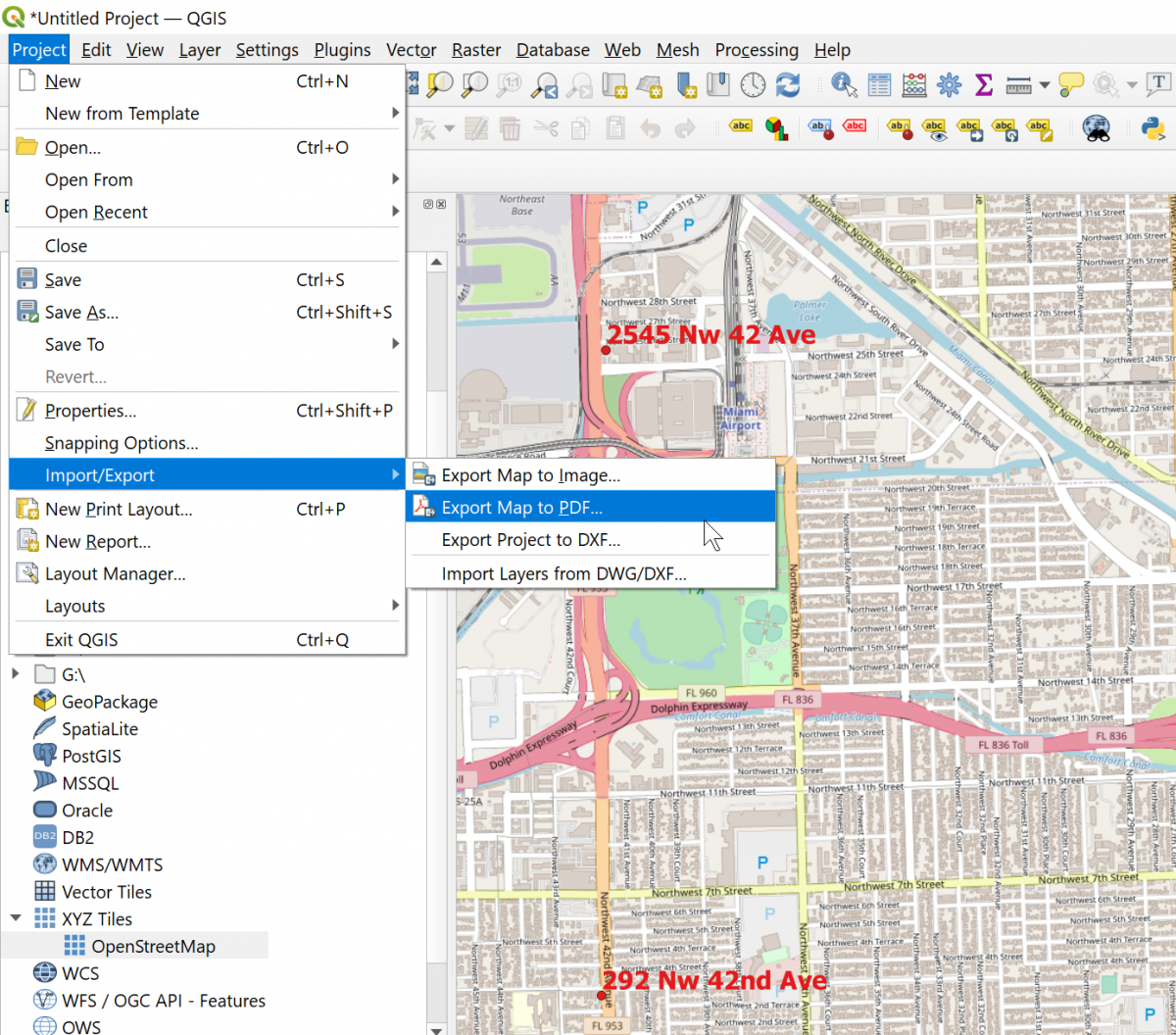Click the Identify Features tool icon
The image size is (1176, 1035).
pos(843,85)
